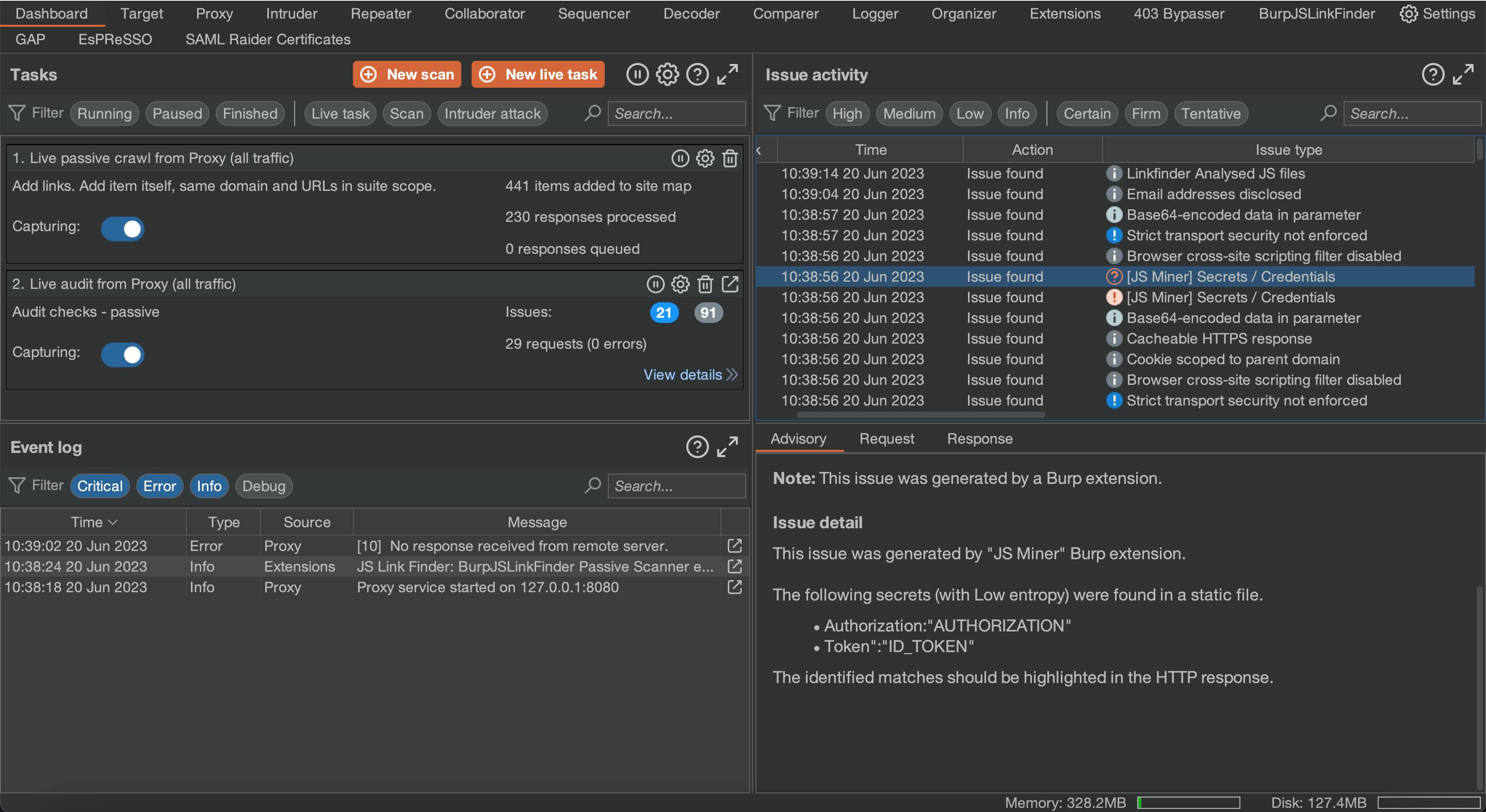Click the grey 91 issues badge

(708, 313)
